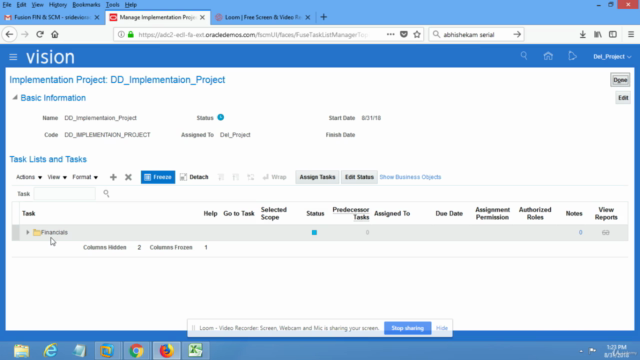Open the page actions three-dots menu
The image size is (640, 360).
point(390,35)
